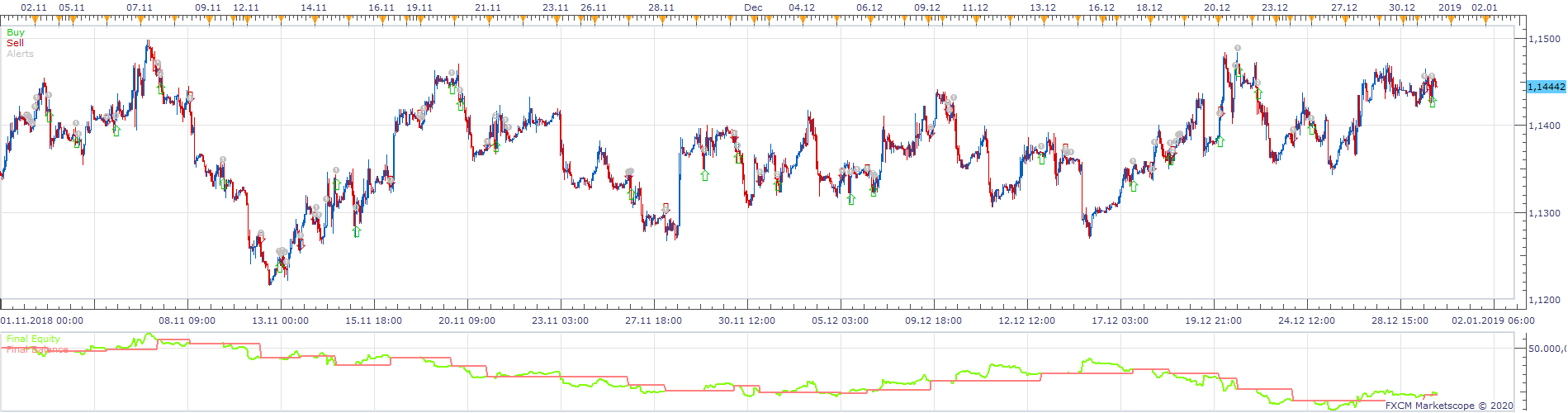Click the topmost alert marker near 20.12 peak
Screen dimensions: 1568x413
click(x=1238, y=48)
